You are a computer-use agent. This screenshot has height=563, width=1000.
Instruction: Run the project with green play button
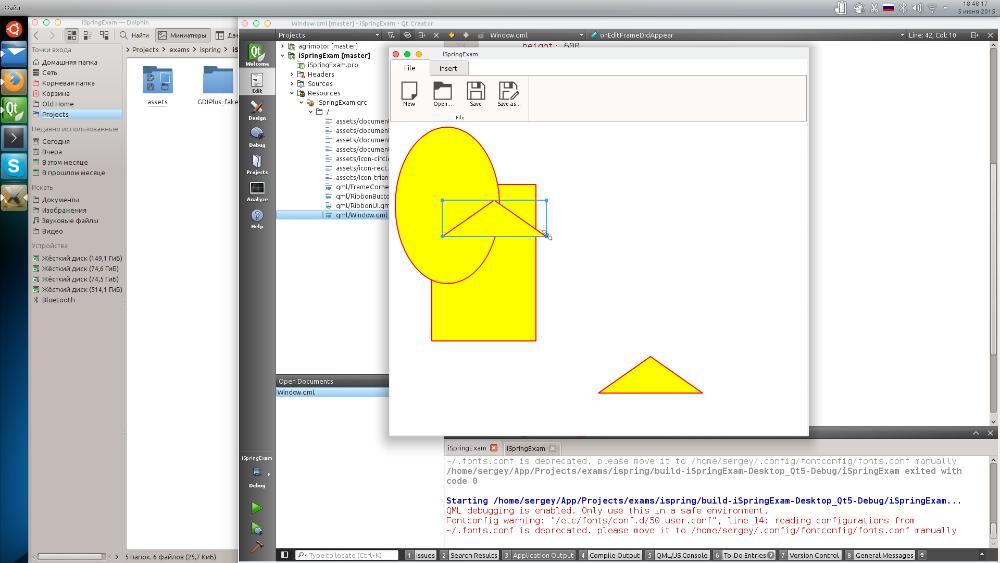[256, 508]
